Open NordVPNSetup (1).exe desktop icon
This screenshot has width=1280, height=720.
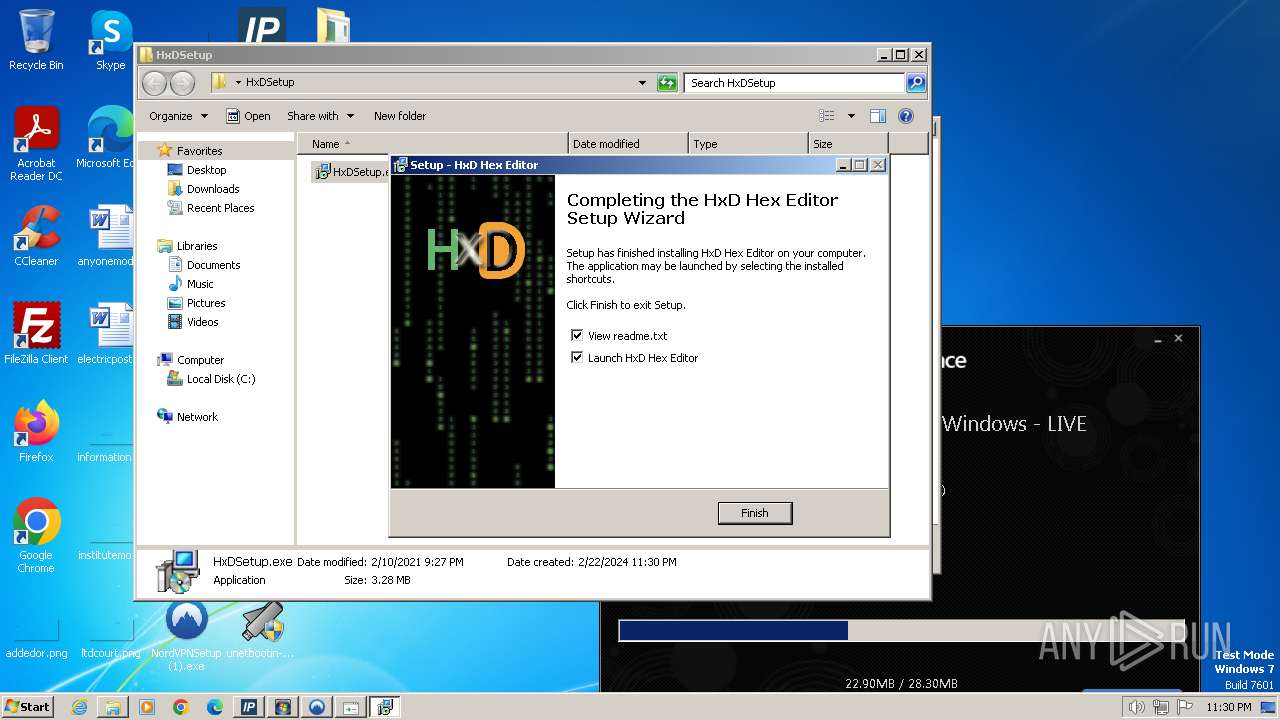tap(186, 636)
